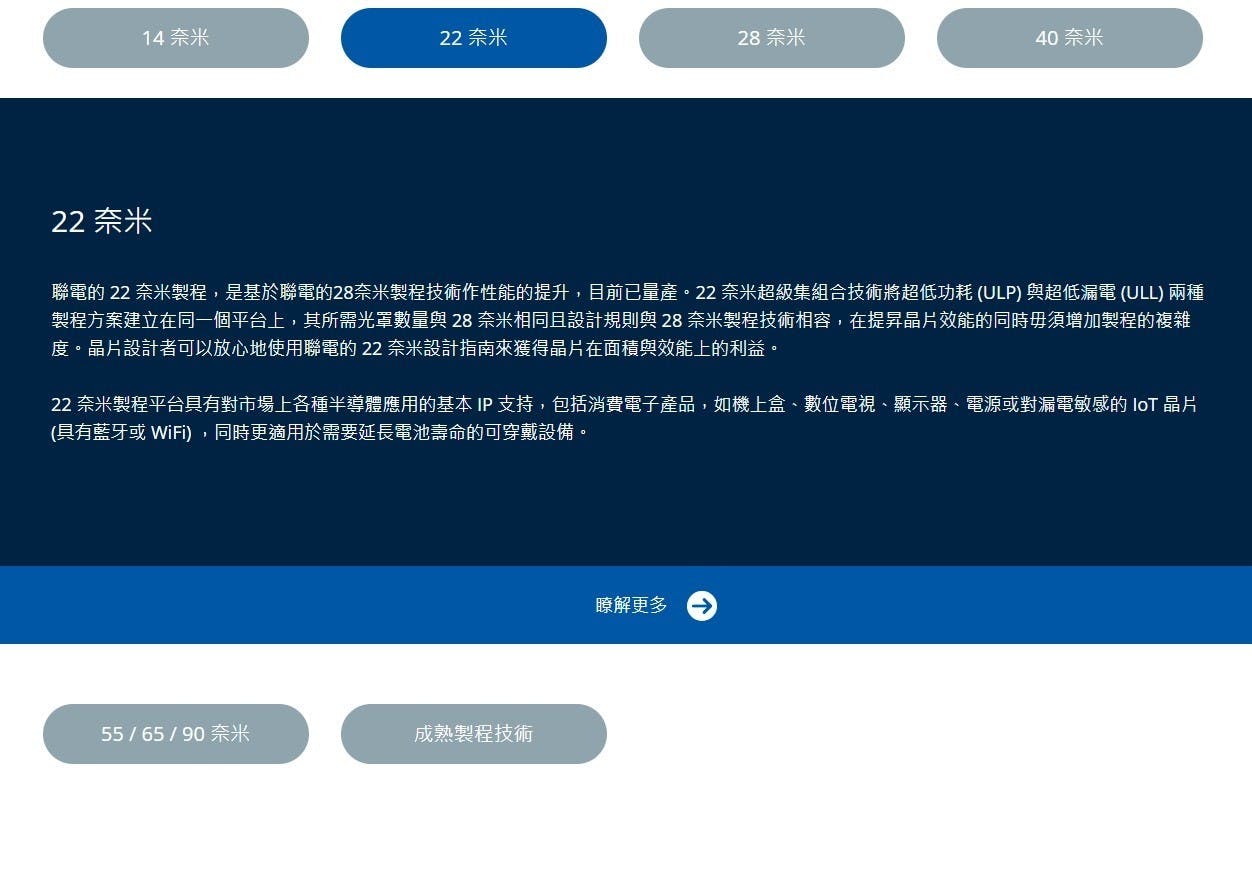Viewport: 1252px width, 882px height.
Task: Click the paragraph starting 聯電的 22 奈米製程
Action: pos(627,320)
